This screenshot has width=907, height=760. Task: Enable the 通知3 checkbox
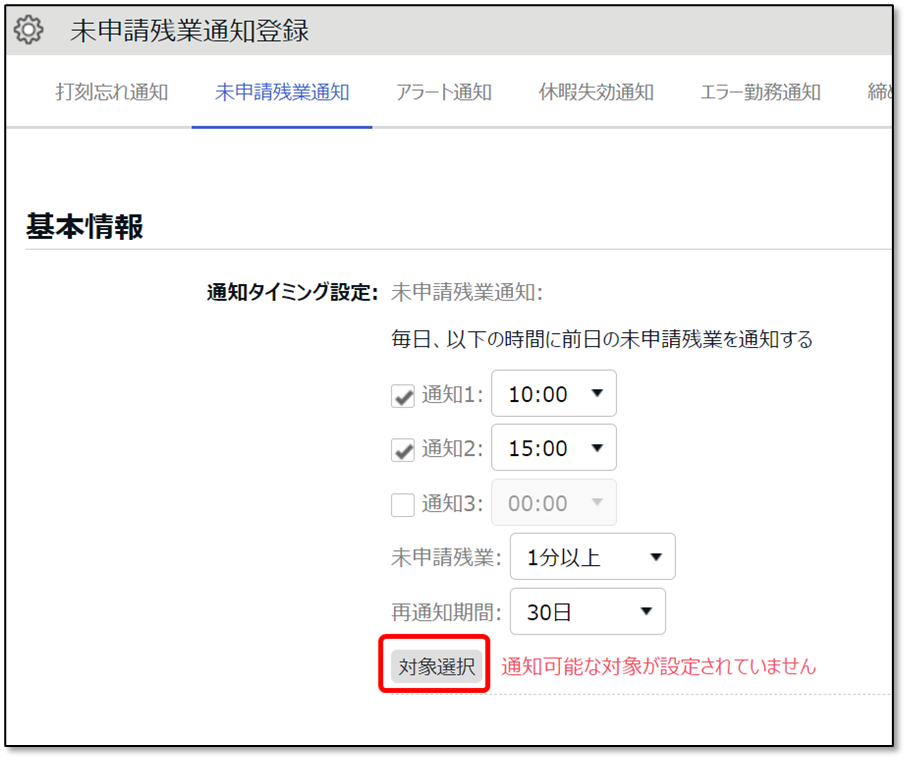tap(403, 504)
